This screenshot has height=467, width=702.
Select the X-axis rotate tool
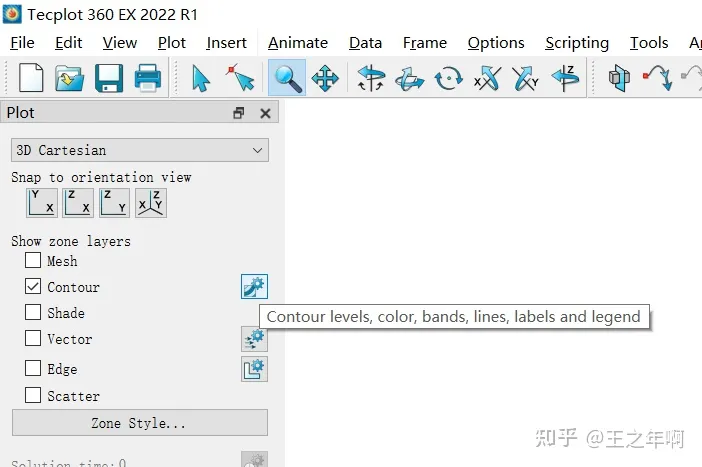click(487, 78)
